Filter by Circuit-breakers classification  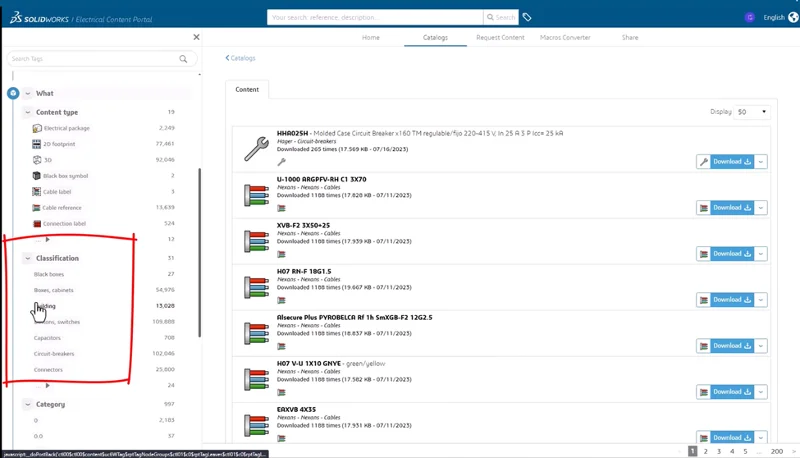click(54, 354)
